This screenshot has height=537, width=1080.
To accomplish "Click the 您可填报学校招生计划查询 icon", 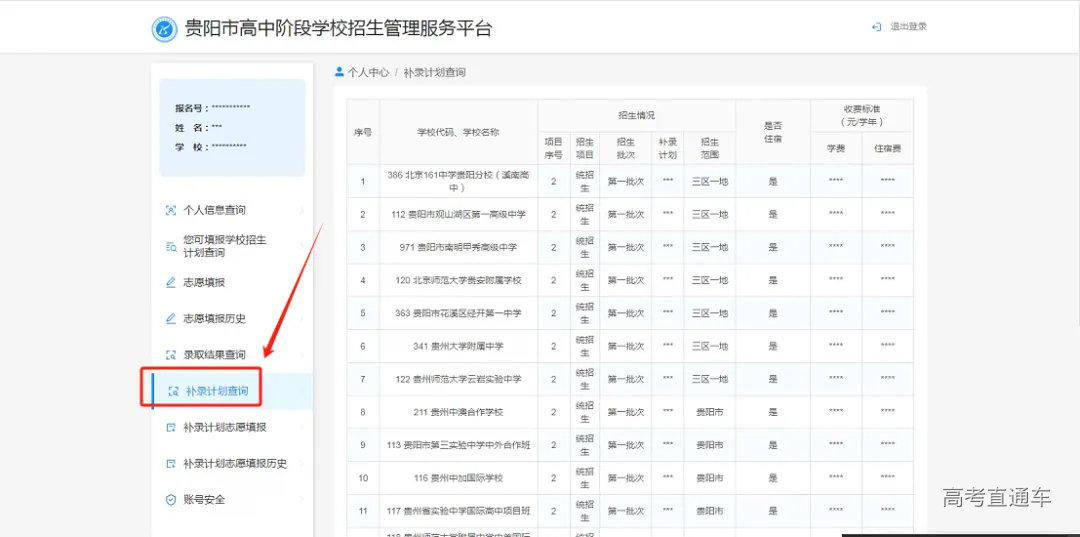I will pyautogui.click(x=172, y=246).
